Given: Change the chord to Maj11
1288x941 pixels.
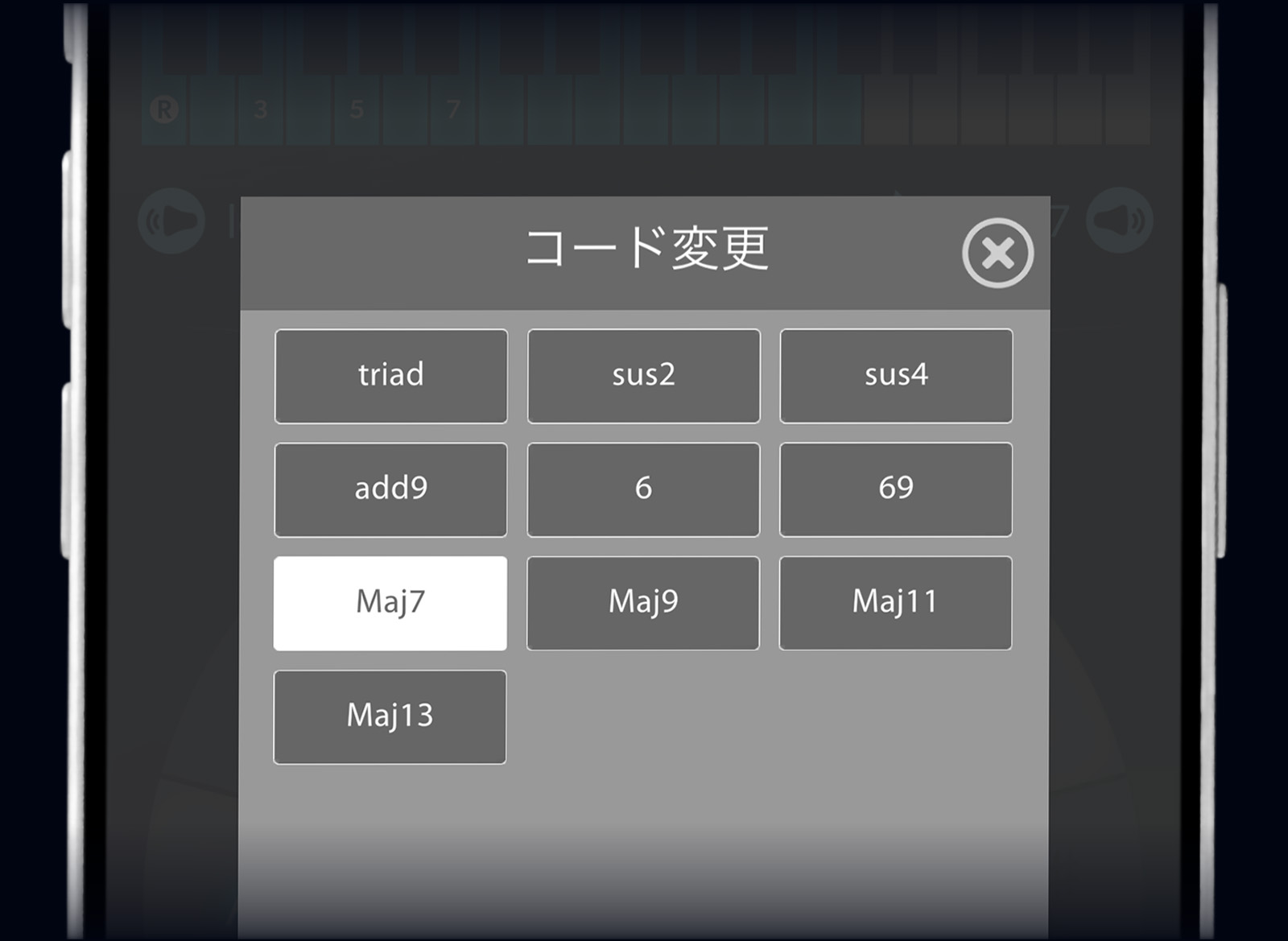Looking at the screenshot, I should click(895, 603).
